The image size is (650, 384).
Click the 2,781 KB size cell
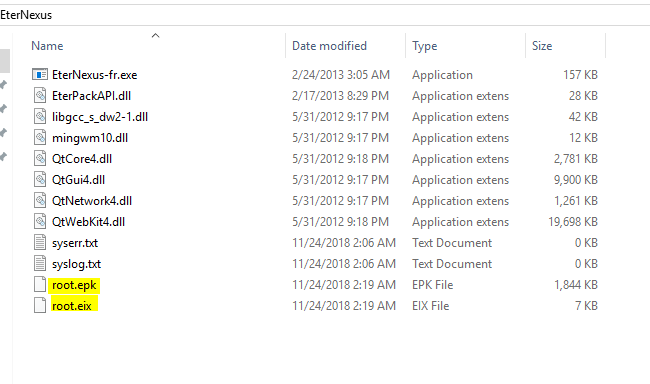(x=576, y=159)
